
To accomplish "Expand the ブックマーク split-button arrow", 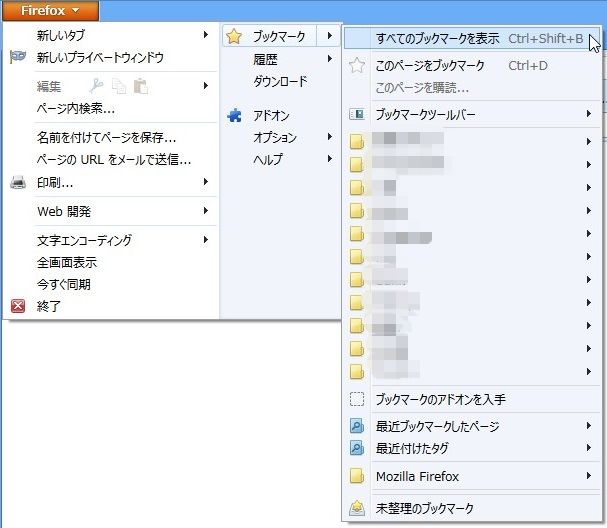I will click(329, 36).
